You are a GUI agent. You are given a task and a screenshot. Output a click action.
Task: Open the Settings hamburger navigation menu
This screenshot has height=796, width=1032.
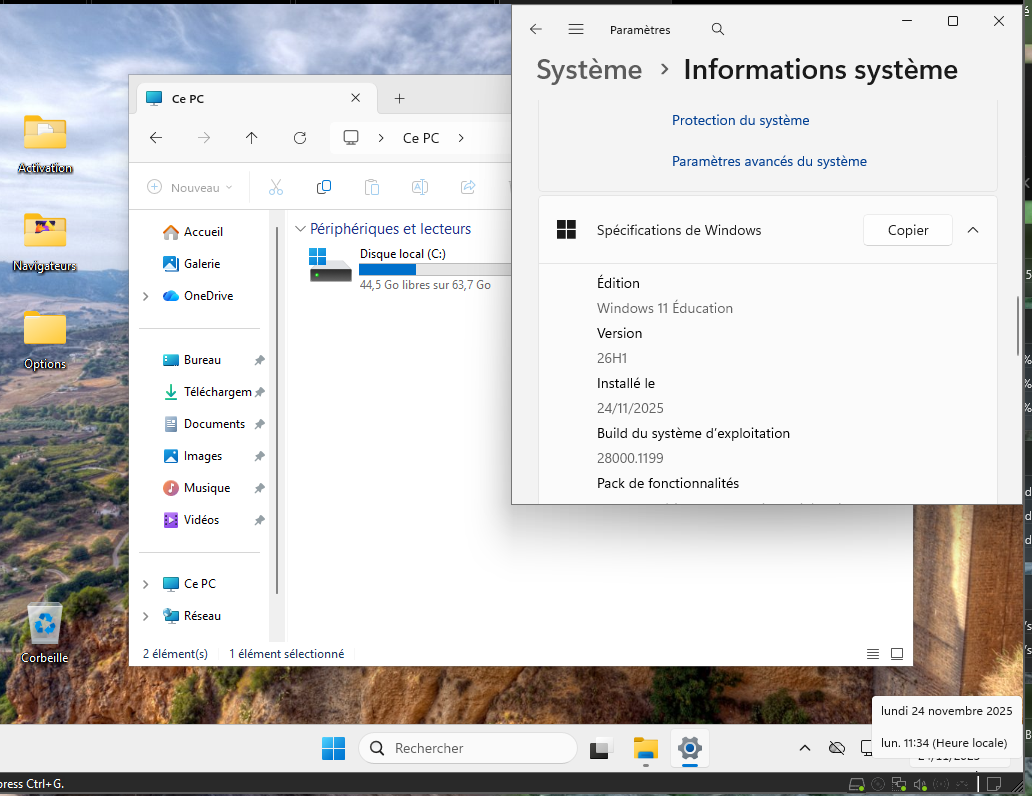tap(576, 30)
